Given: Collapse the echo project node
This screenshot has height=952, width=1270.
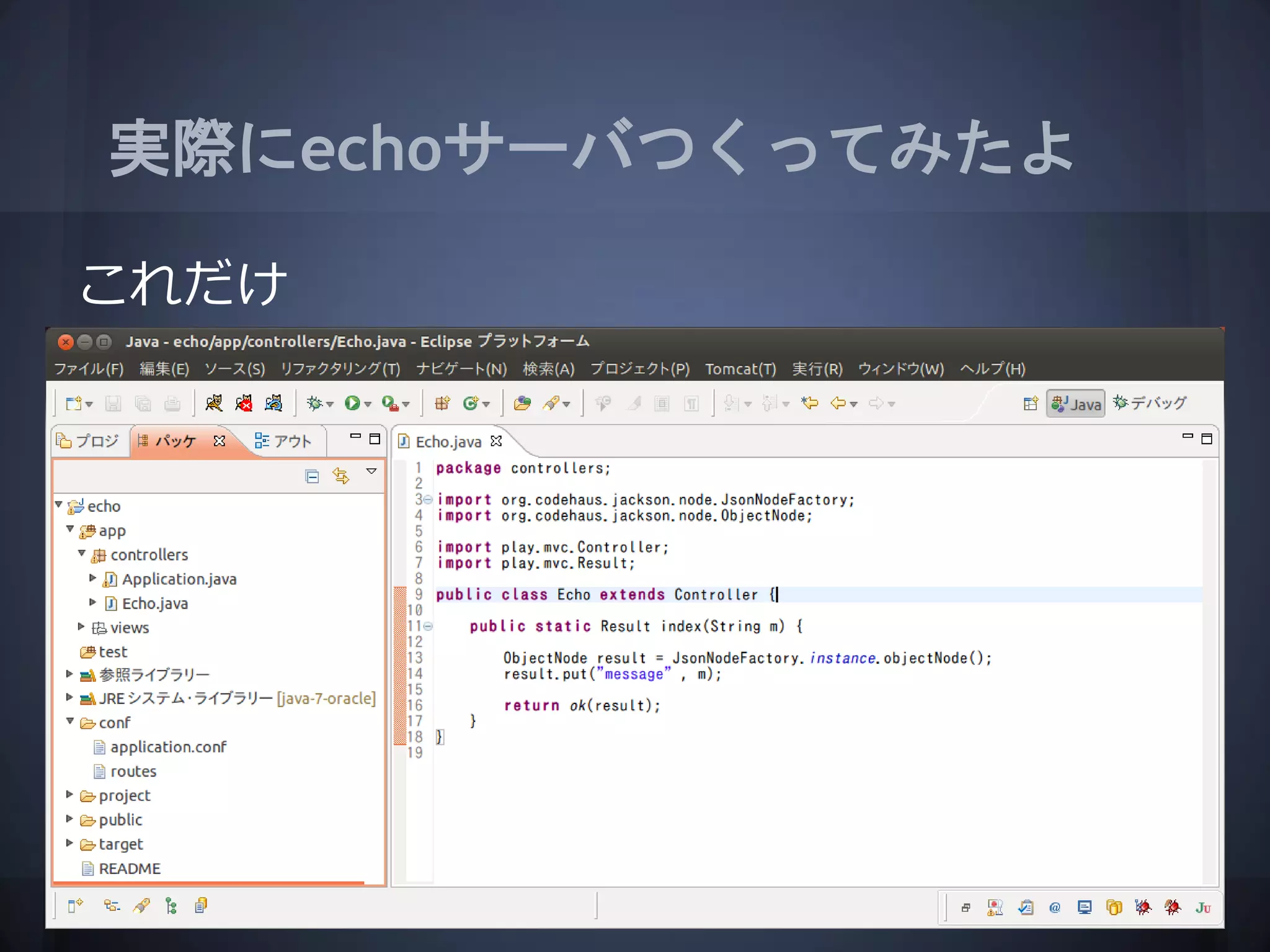Looking at the screenshot, I should (x=59, y=505).
